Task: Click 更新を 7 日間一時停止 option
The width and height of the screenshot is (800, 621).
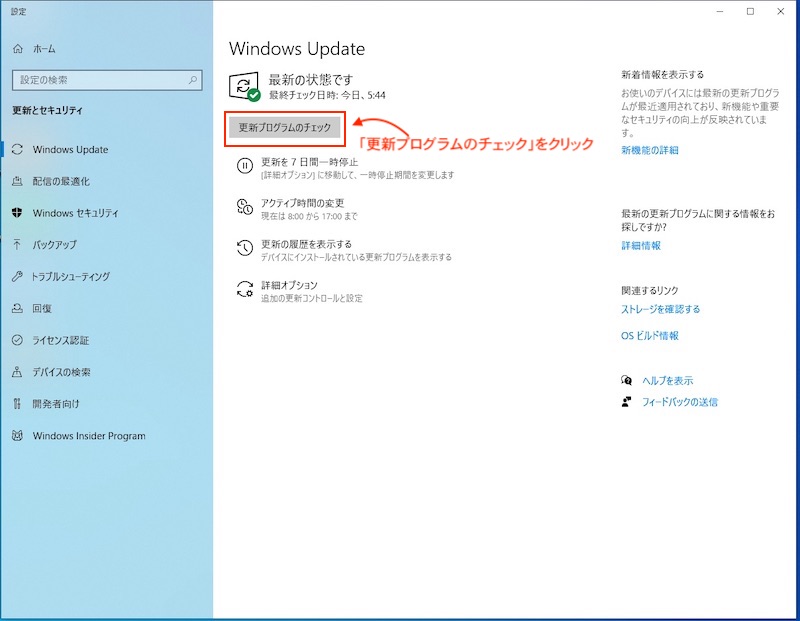Action: click(x=310, y=162)
